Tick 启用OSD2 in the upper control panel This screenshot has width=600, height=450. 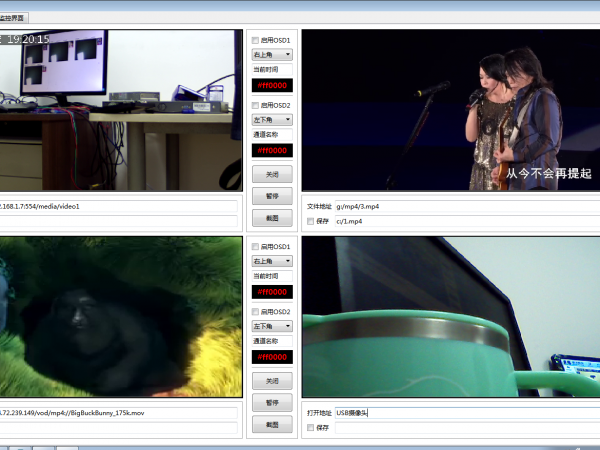[x=256, y=104]
